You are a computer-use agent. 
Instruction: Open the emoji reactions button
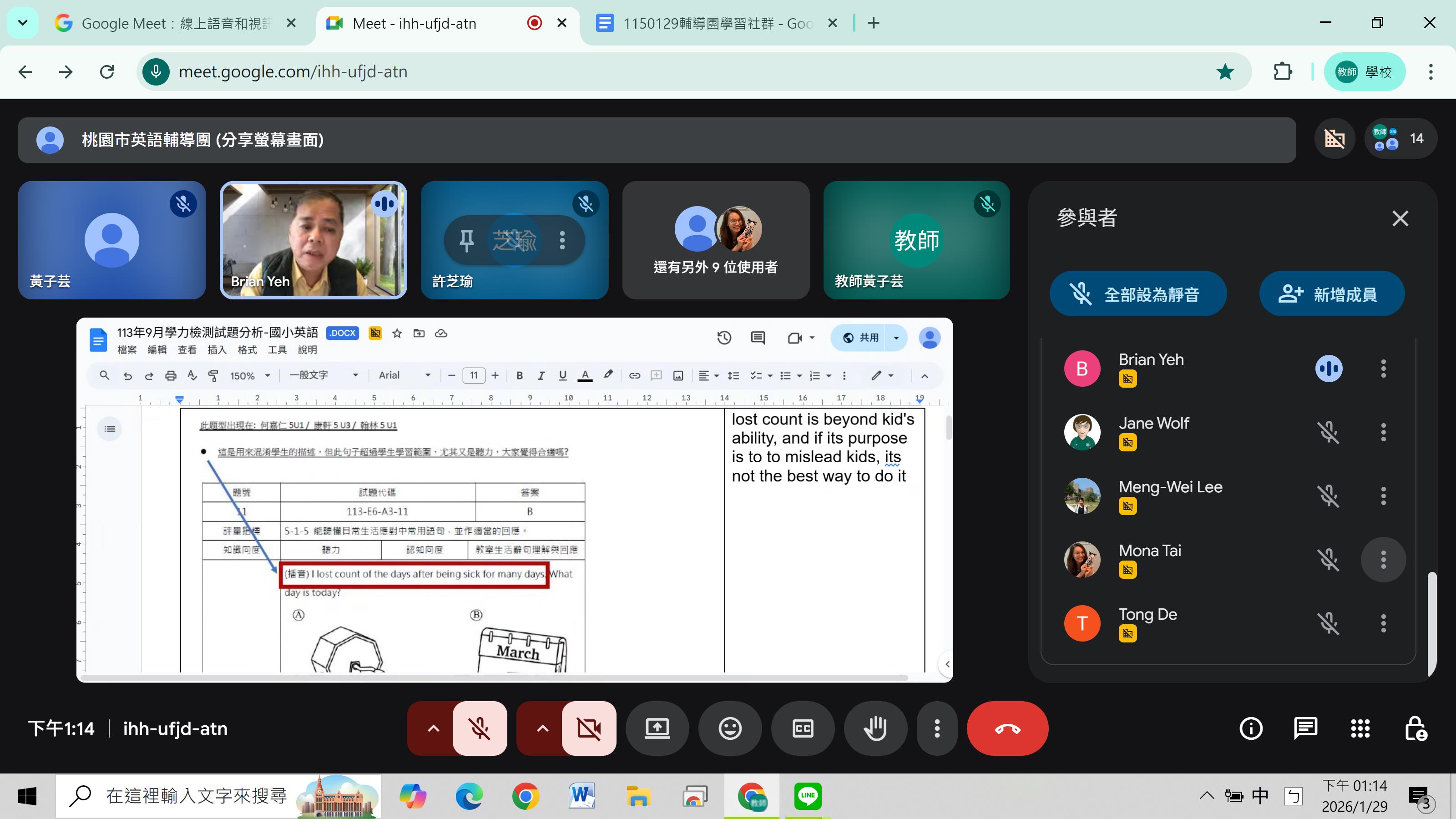coord(730,728)
